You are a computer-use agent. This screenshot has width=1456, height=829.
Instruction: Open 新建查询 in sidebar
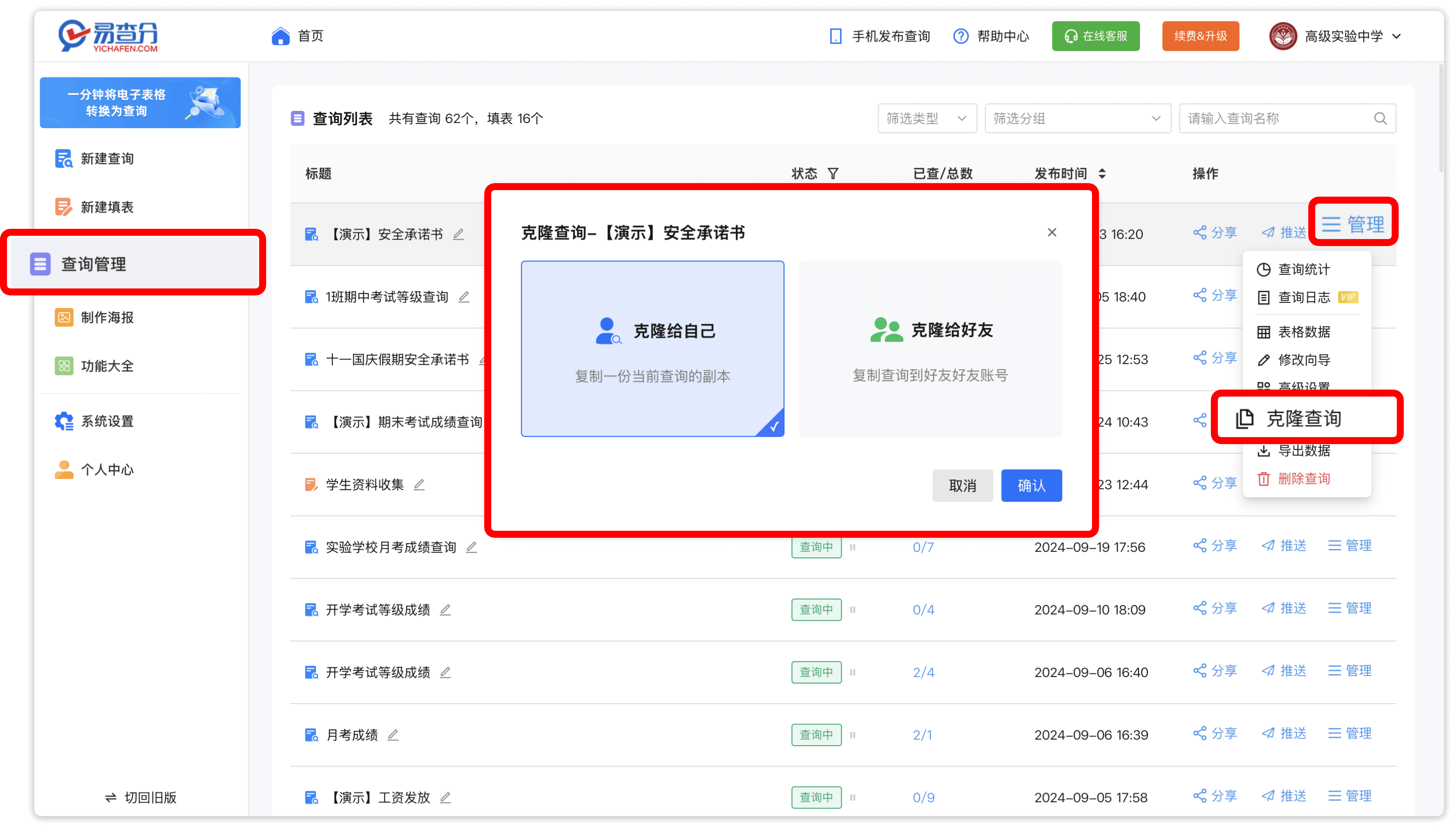94,158
